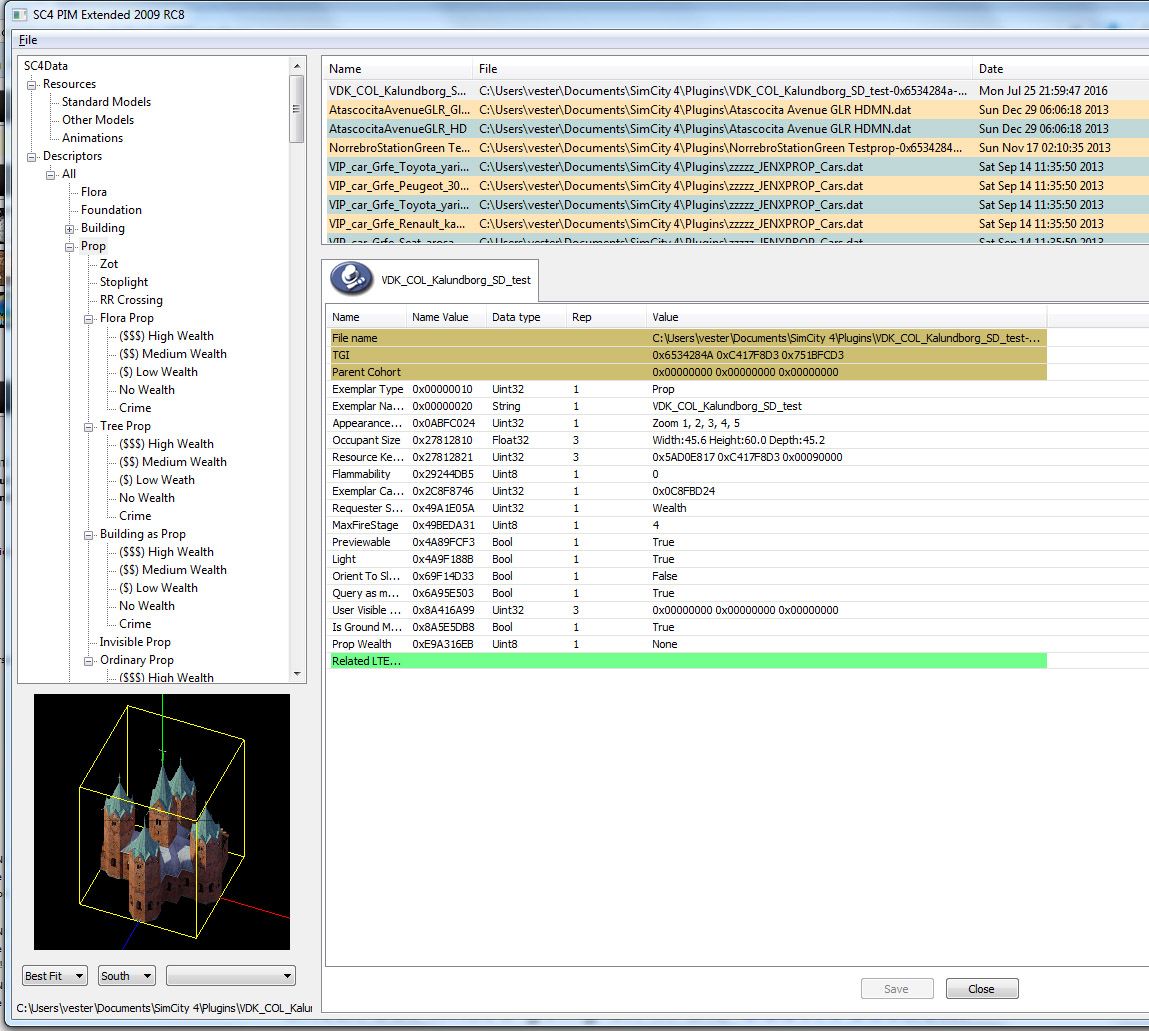Collapse the Prop tree node
The width and height of the screenshot is (1149, 1031).
[x=70, y=247]
